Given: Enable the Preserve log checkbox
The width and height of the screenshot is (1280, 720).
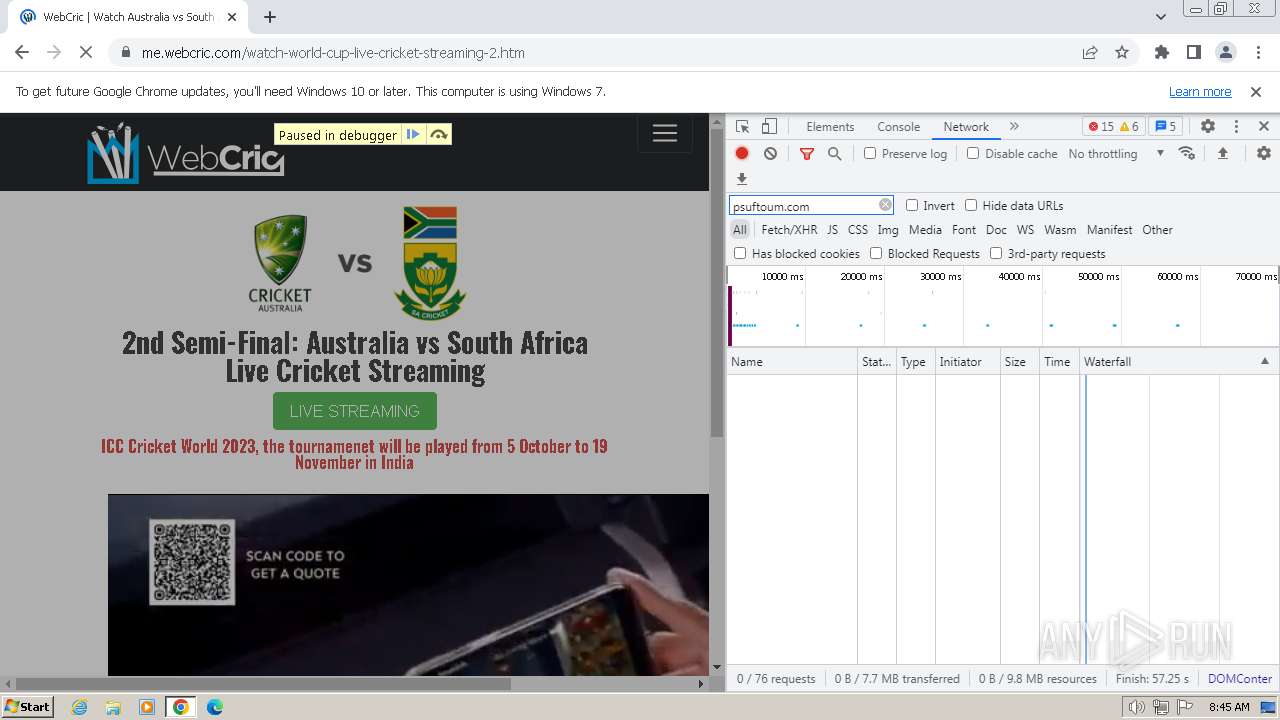Looking at the screenshot, I should pyautogui.click(x=870, y=153).
